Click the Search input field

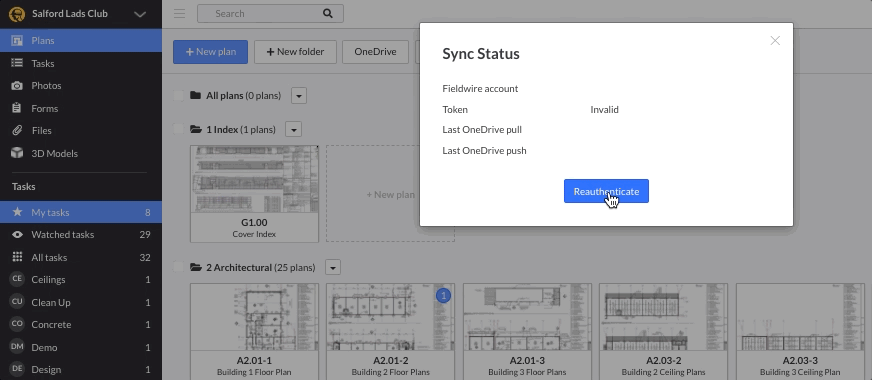(x=270, y=13)
